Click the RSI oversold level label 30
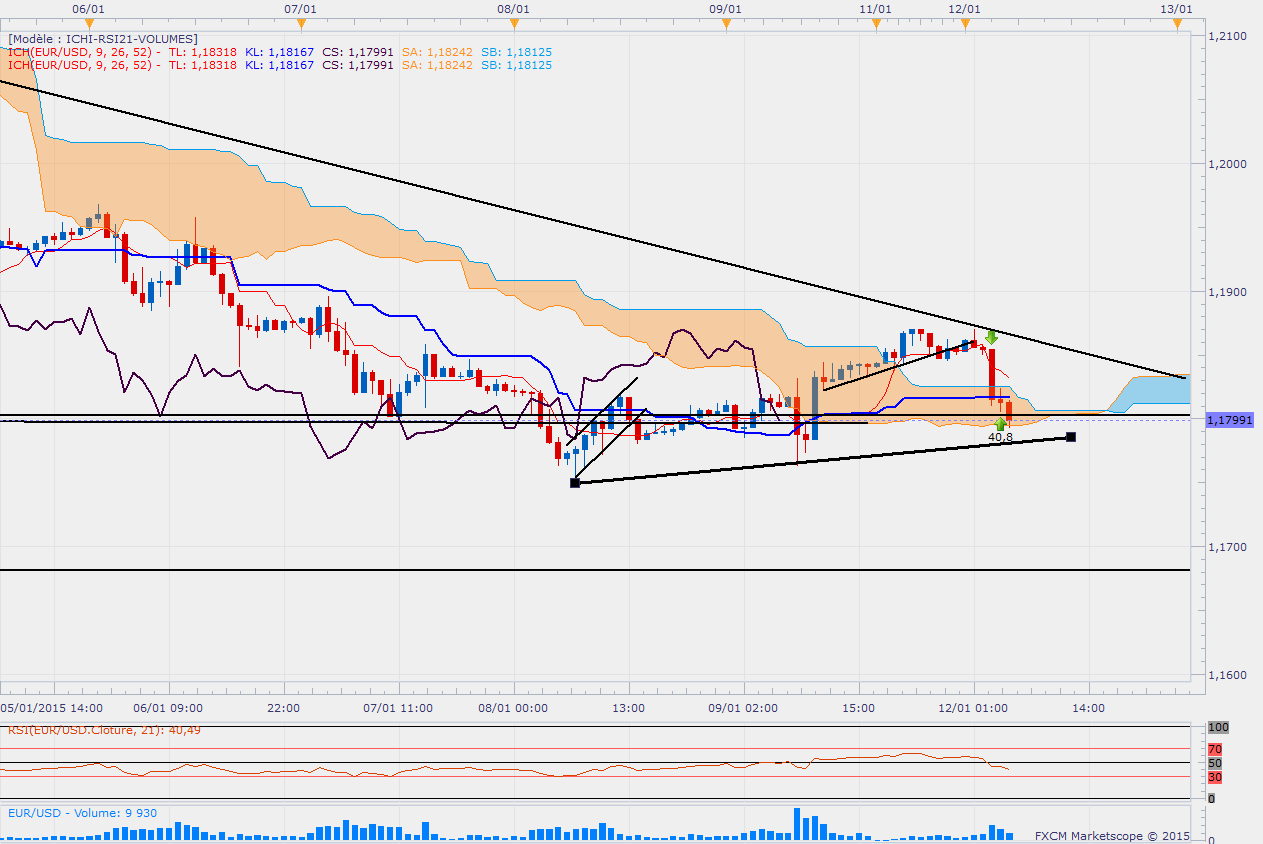Screen dimensions: 1263x844 (x=1215, y=777)
